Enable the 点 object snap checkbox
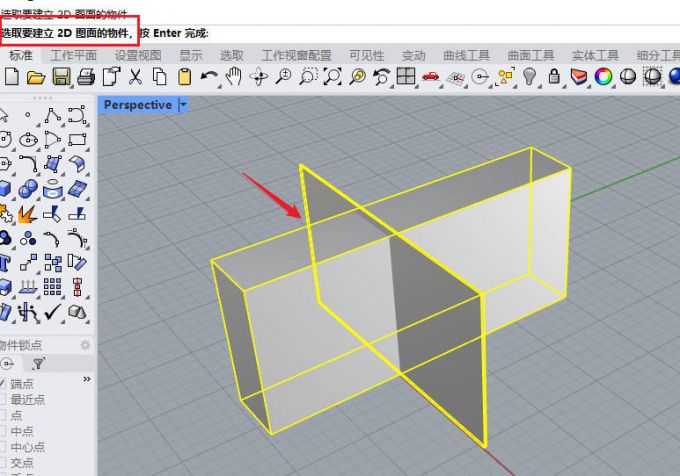This screenshot has width=680, height=476. [x=2, y=415]
